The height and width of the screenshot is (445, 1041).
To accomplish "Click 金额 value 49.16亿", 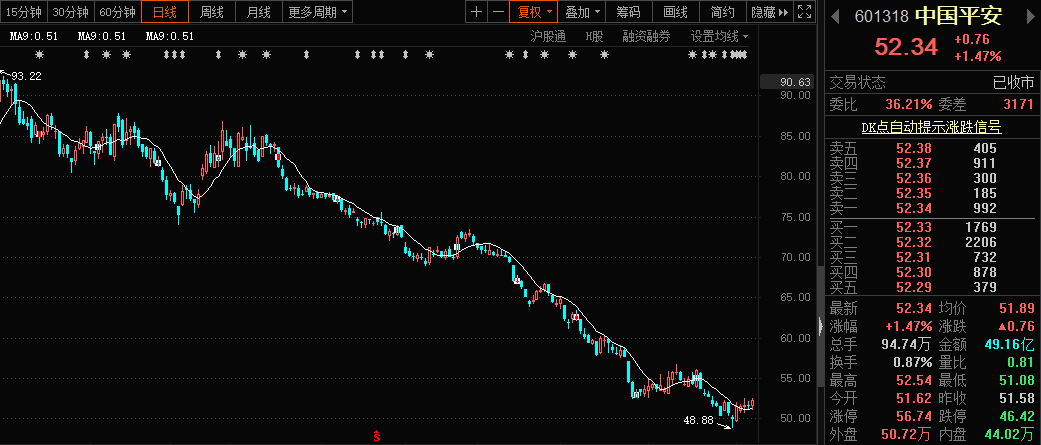I will coord(1009,344).
